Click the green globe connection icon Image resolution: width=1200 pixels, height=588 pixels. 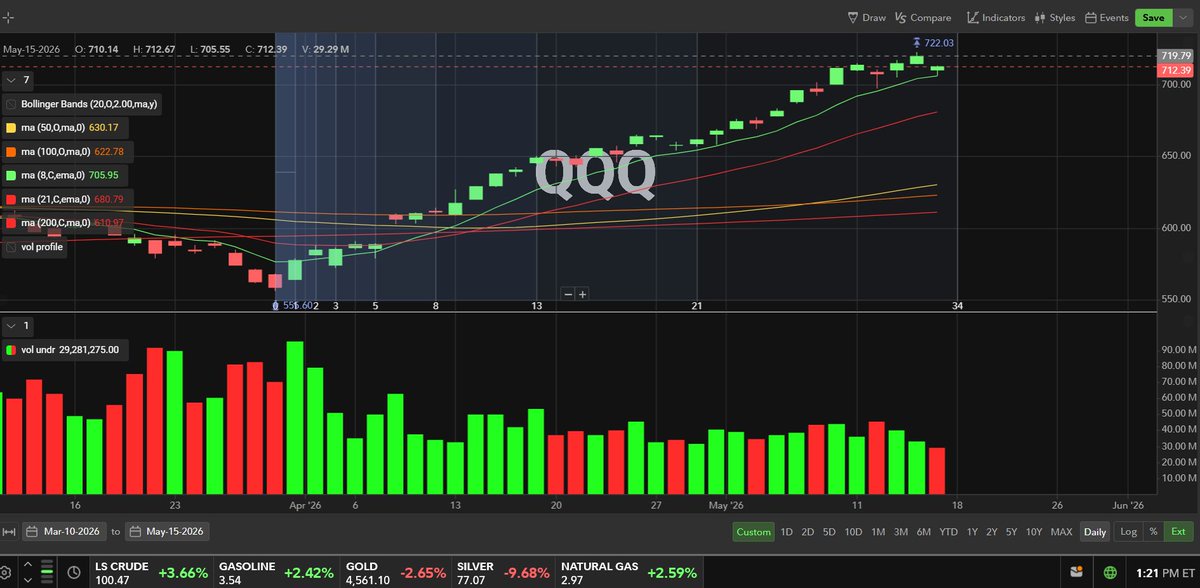tap(1109, 573)
